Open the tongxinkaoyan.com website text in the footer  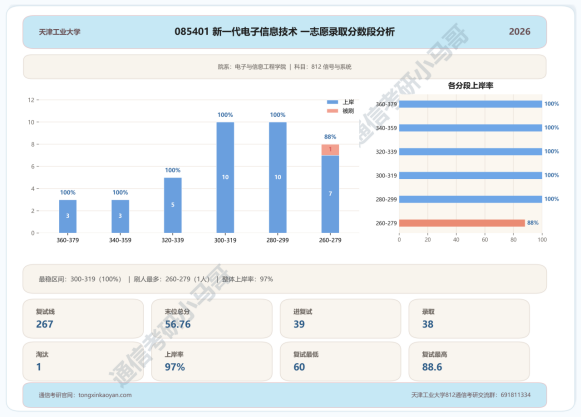105,395
